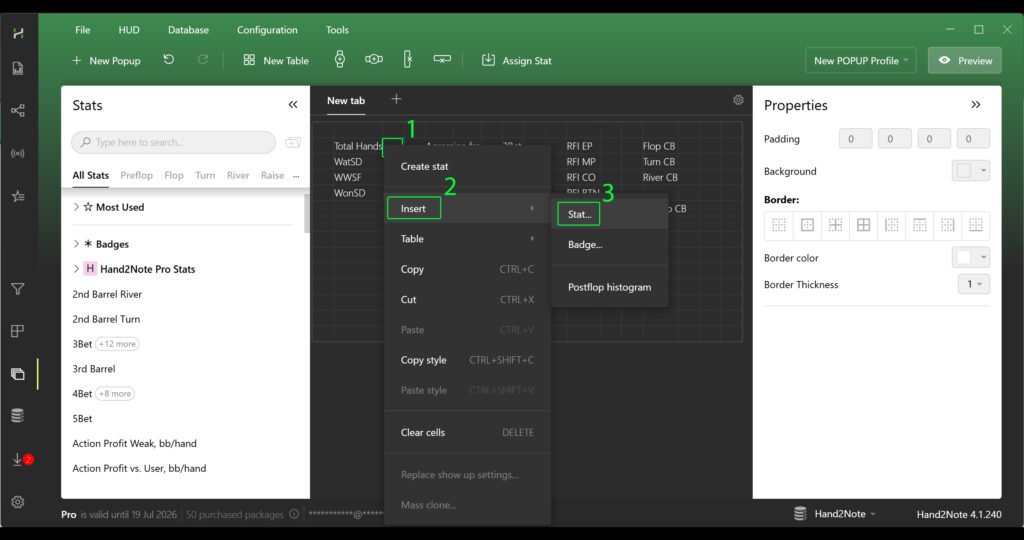The height and width of the screenshot is (540, 1024).
Task: Click the Preview button
Action: [964, 60]
